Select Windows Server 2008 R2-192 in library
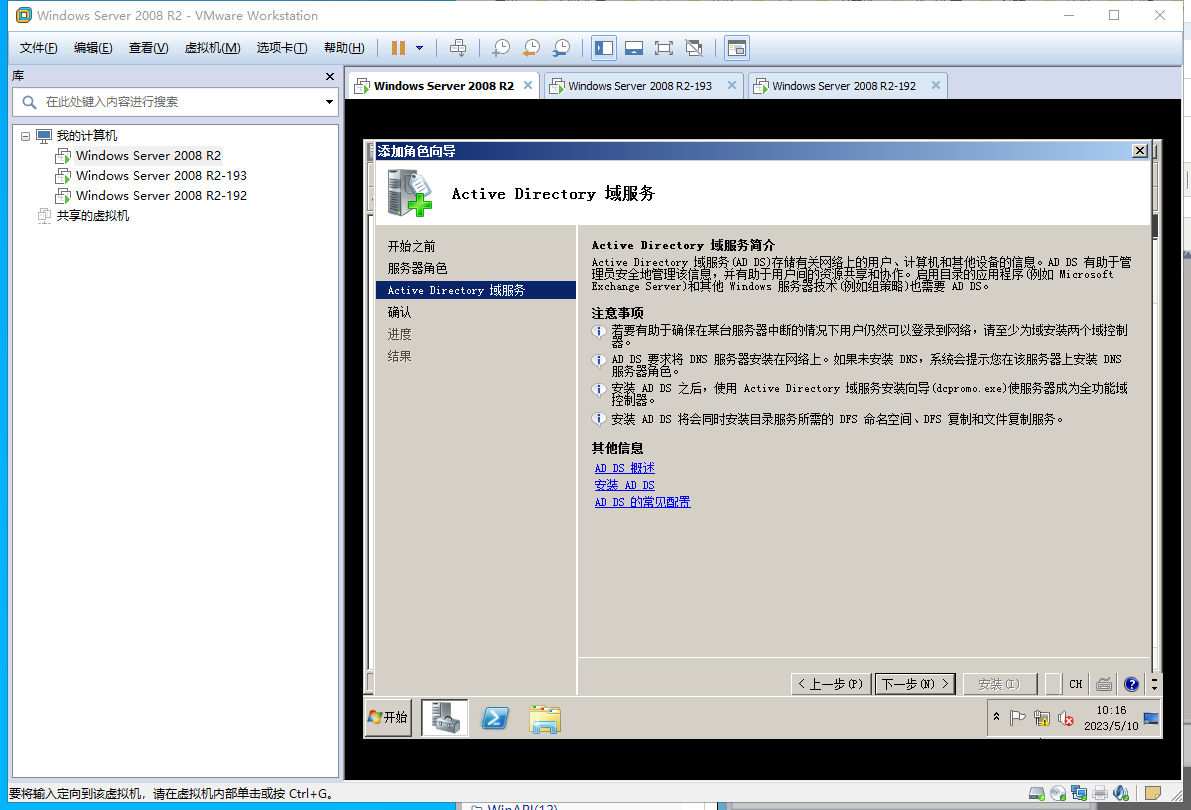This screenshot has height=810, width=1191. tap(161, 195)
